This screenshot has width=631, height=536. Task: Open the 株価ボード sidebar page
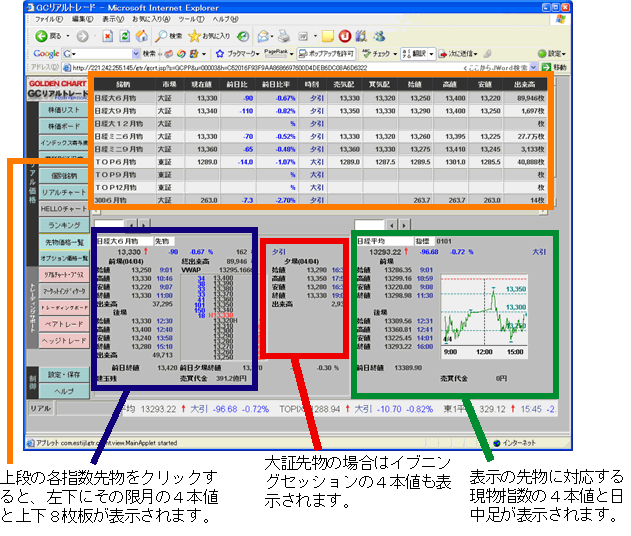[64, 126]
